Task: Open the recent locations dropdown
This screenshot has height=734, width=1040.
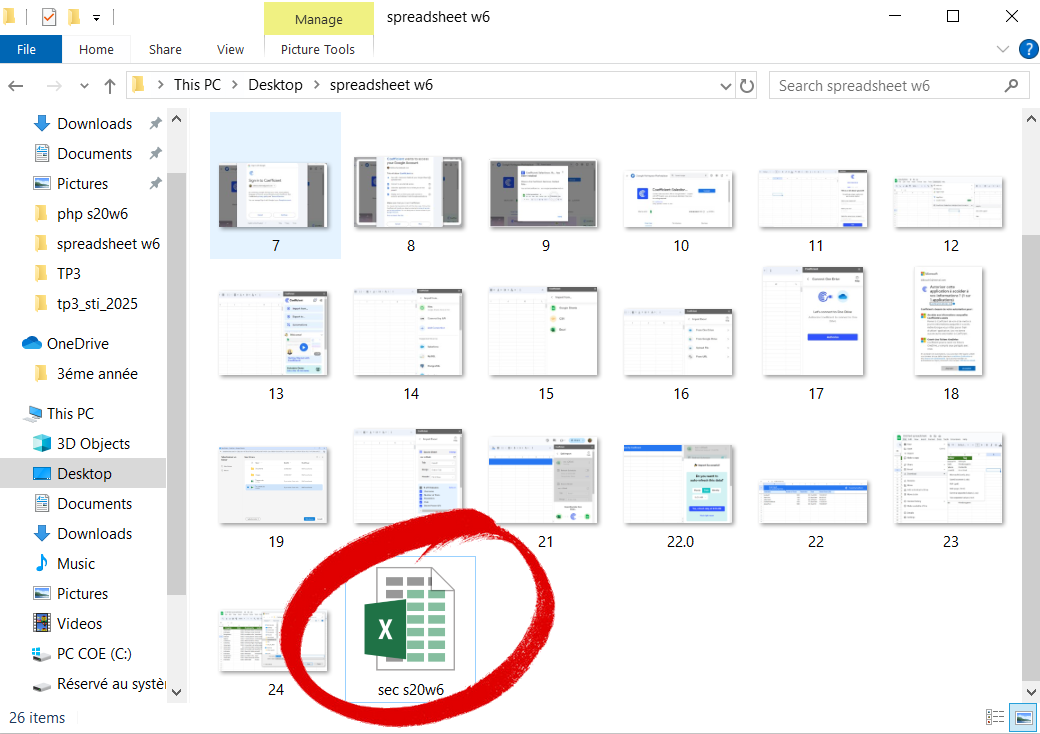Action: pyautogui.click(x=84, y=86)
